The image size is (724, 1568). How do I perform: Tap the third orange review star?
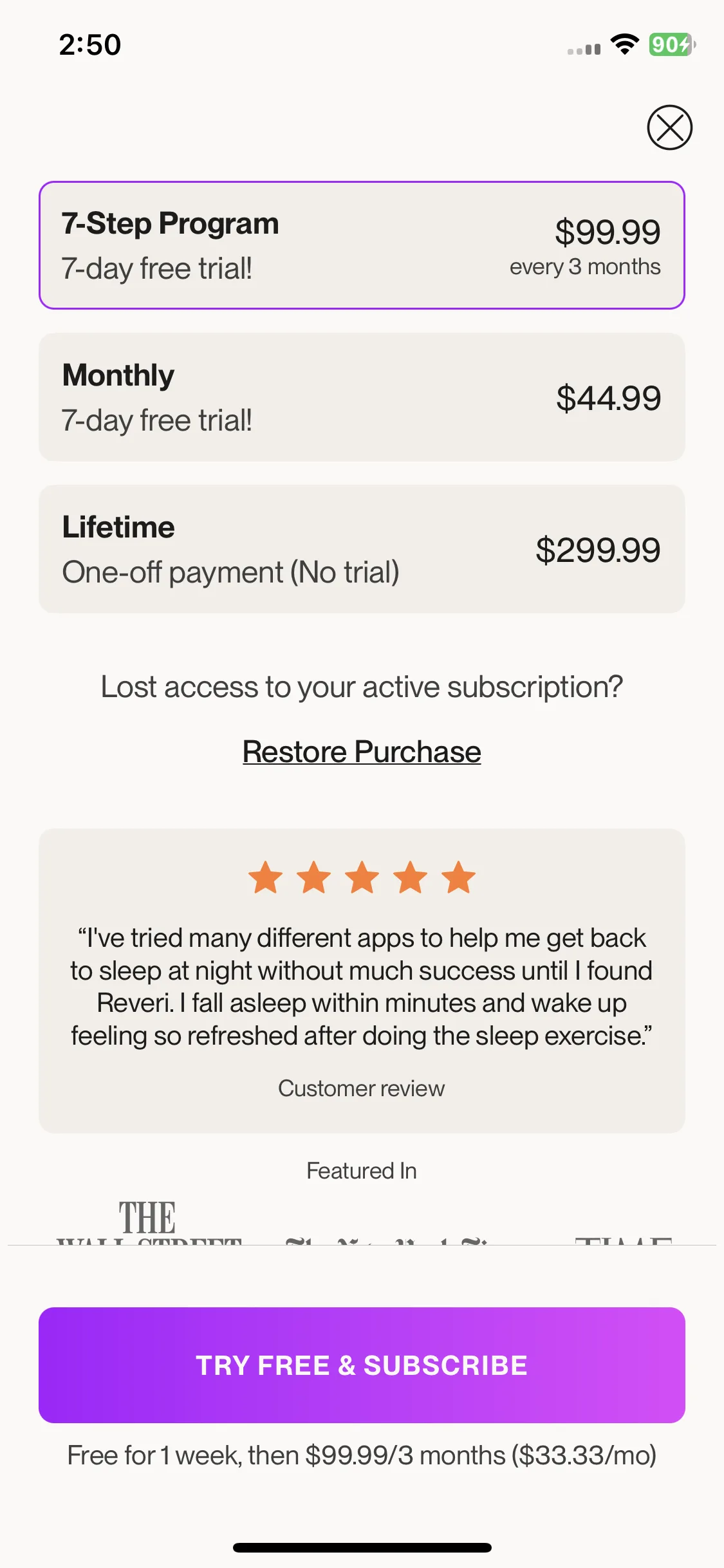(362, 877)
